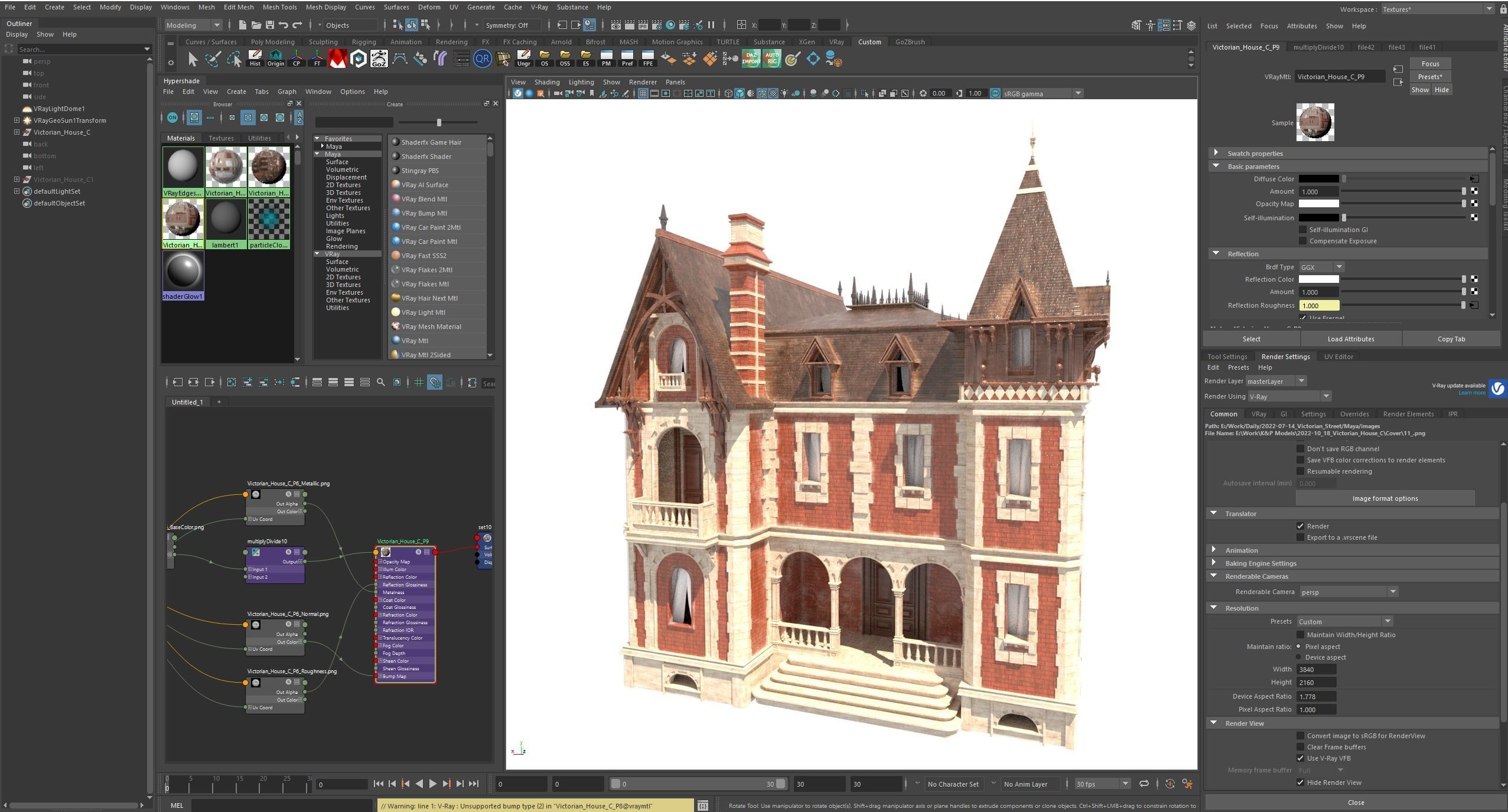Switch to the UV Editor tab
Viewport: 1508px width, 812px height.
pos(1338,357)
